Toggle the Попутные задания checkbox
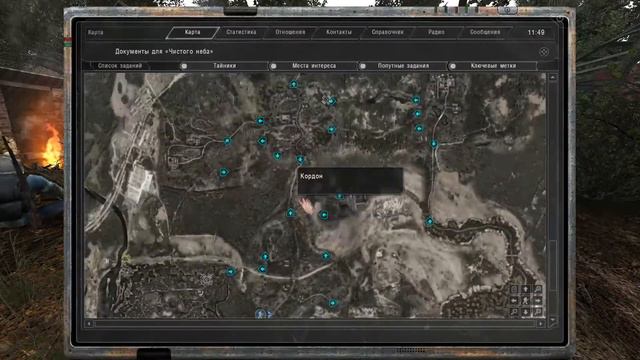Image resolution: width=640 pixels, height=360 pixels. [x=363, y=66]
